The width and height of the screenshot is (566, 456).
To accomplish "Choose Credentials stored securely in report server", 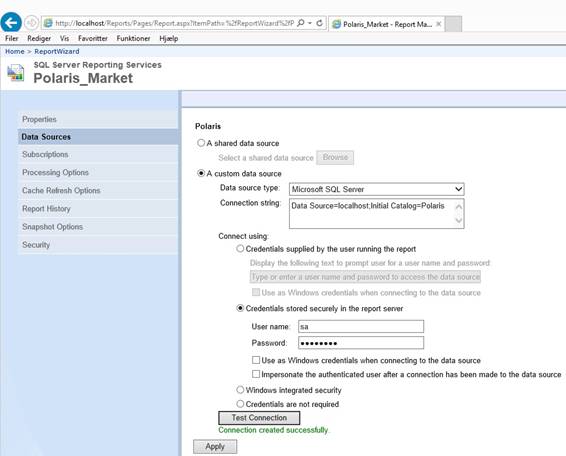I will click(240, 308).
